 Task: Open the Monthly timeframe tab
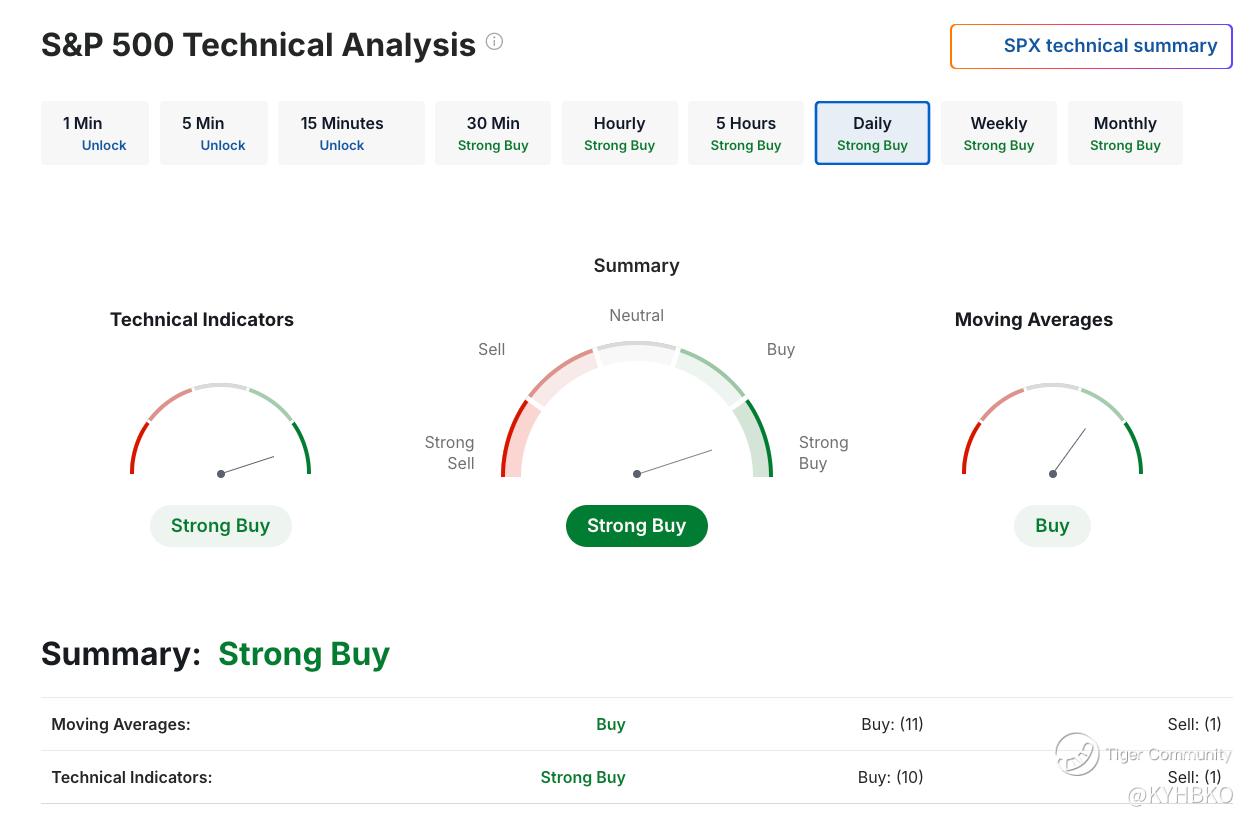(x=1125, y=133)
